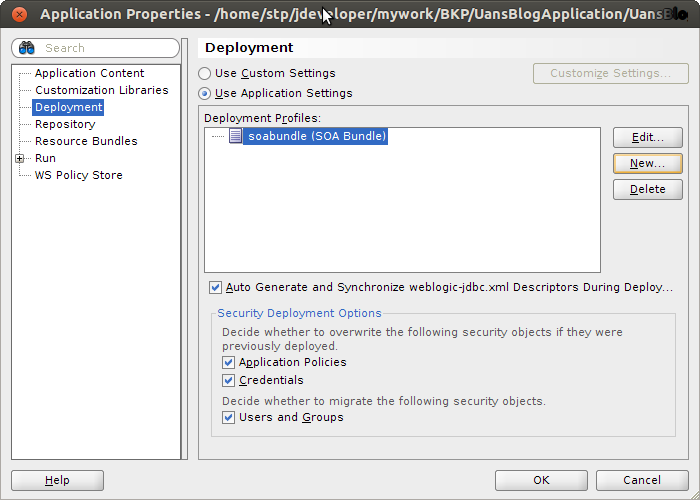Open Customization Libraries category
700x500 pixels.
point(101,90)
